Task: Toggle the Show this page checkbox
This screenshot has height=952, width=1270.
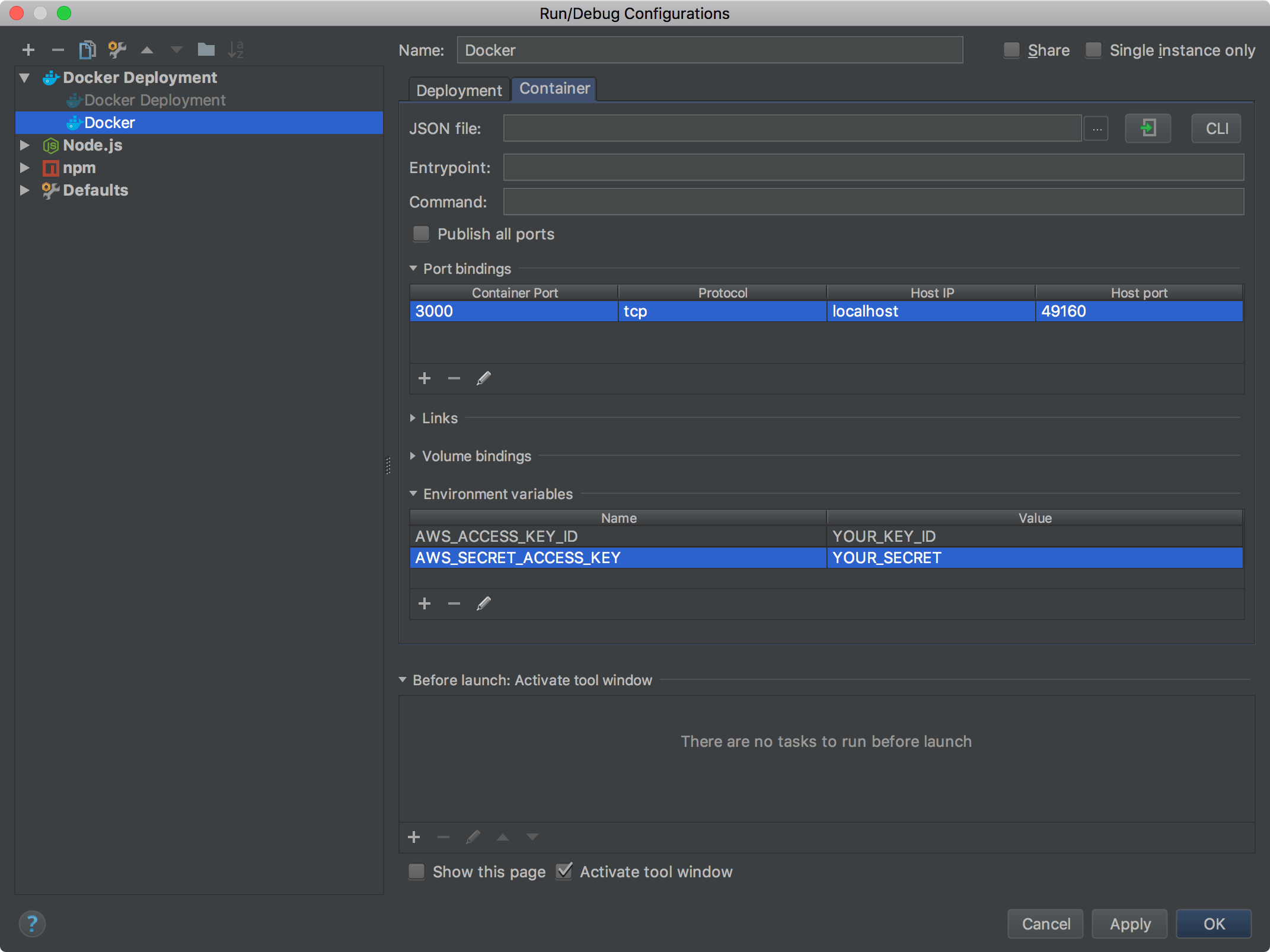Action: (417, 871)
